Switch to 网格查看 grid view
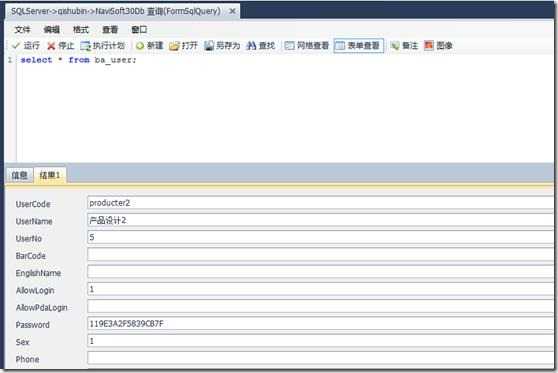Viewport: 558px width, 373px height. (306, 46)
